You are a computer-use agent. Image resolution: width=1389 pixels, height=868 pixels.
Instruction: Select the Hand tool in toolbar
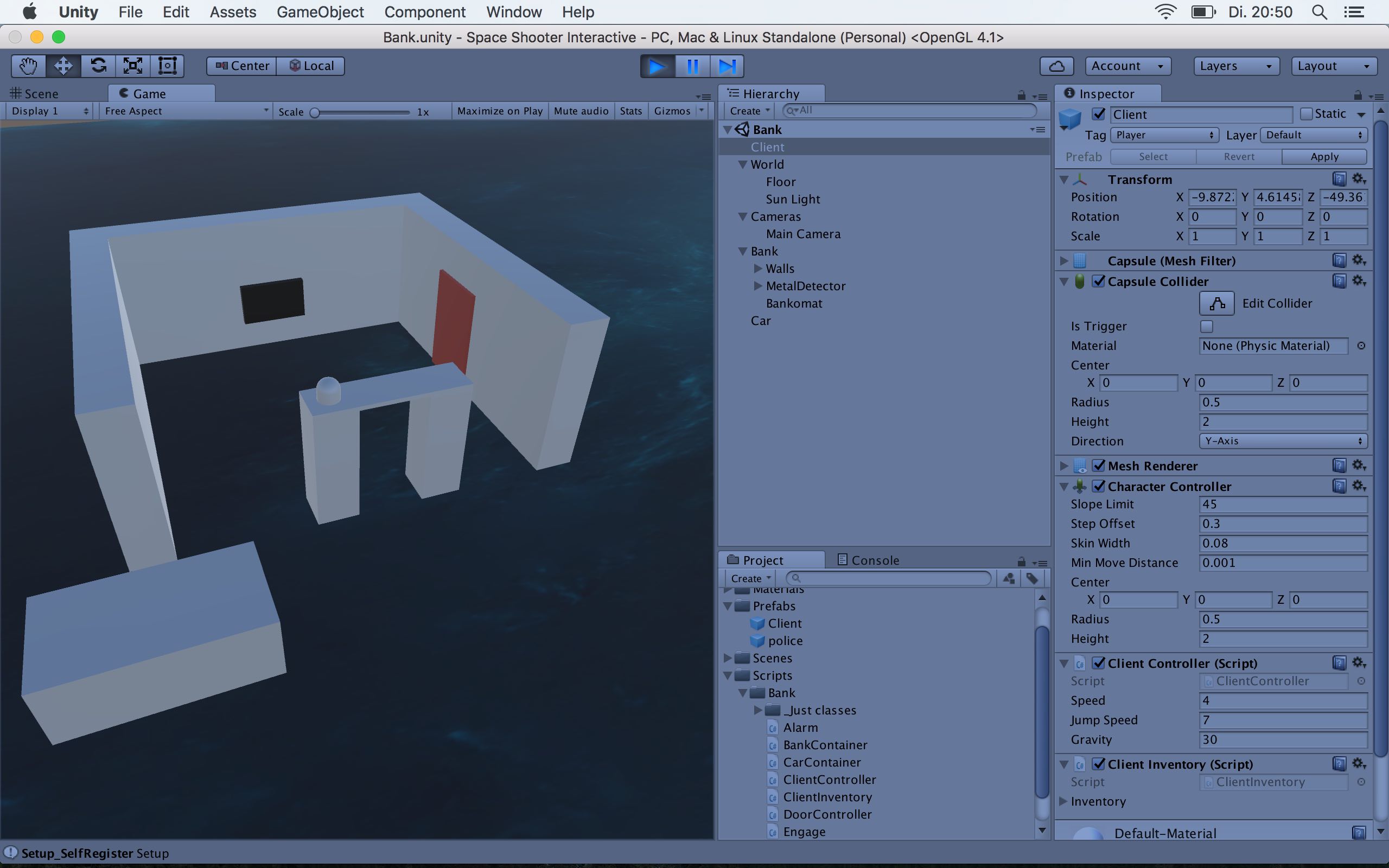(29, 66)
